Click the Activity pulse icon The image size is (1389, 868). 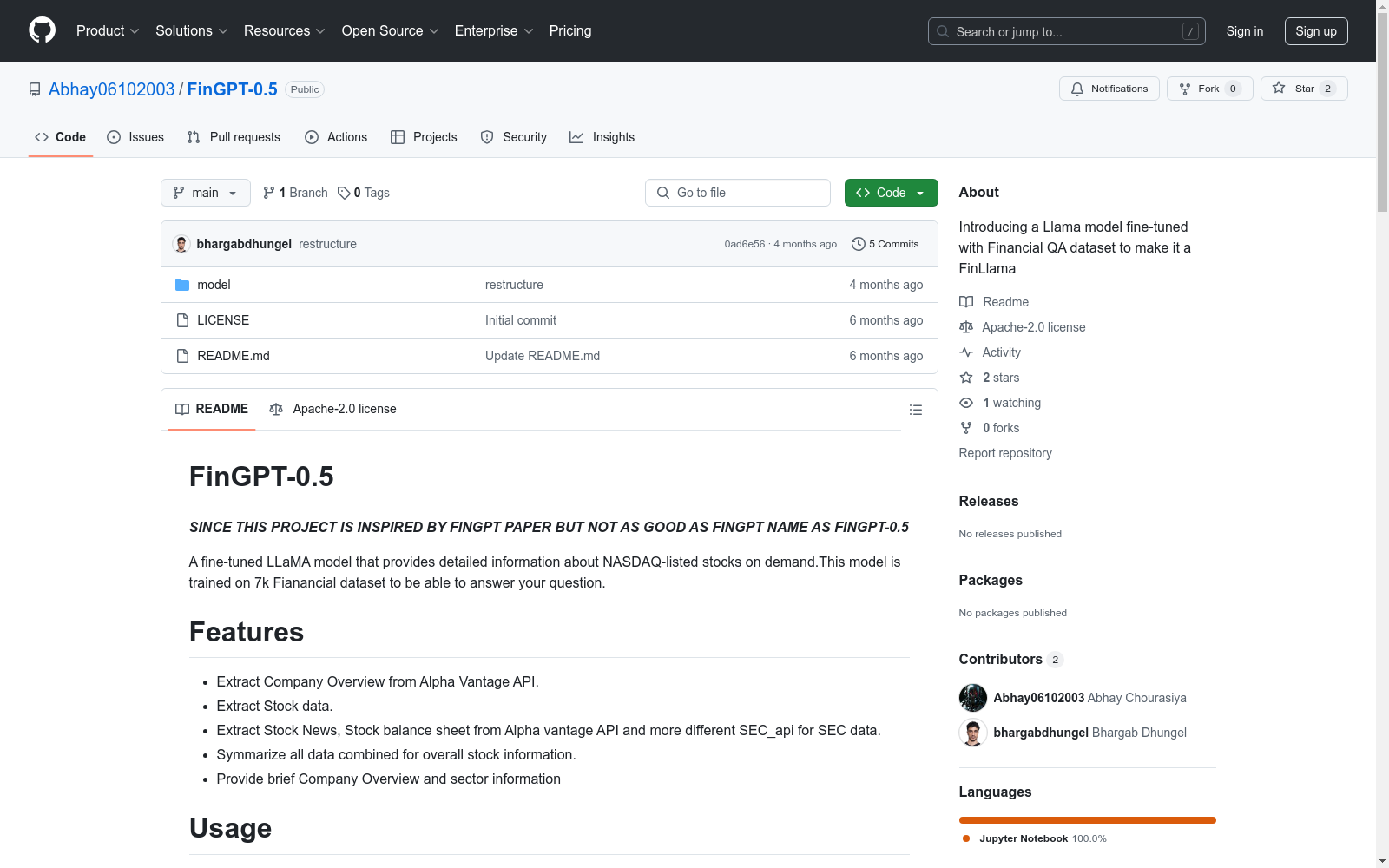point(966,352)
